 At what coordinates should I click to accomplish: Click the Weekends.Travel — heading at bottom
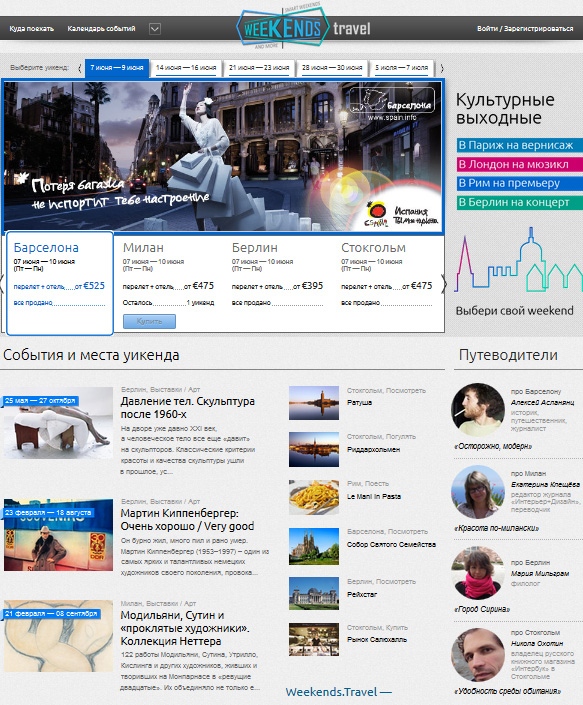point(338,692)
